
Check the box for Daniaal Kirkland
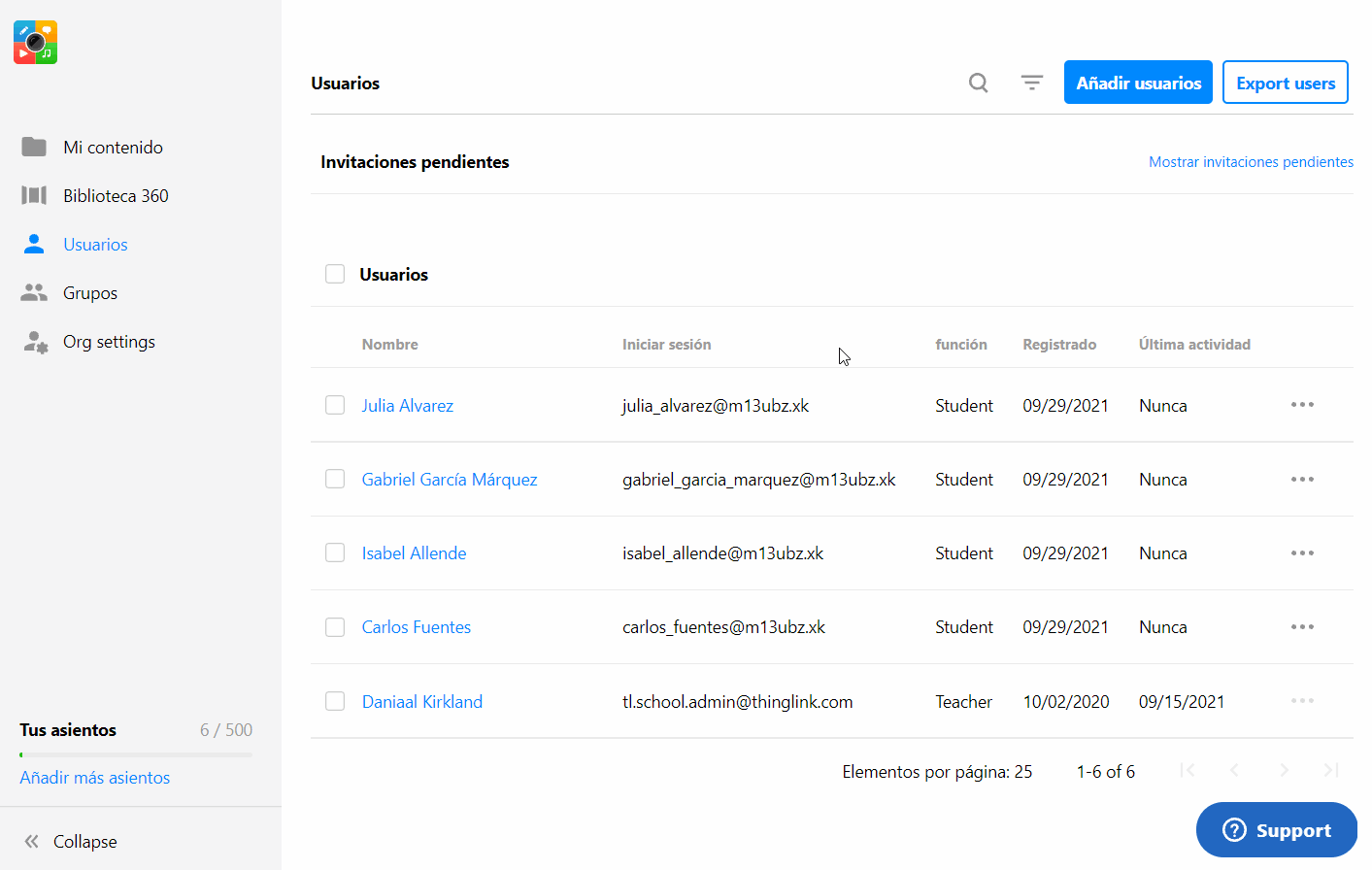coord(335,701)
